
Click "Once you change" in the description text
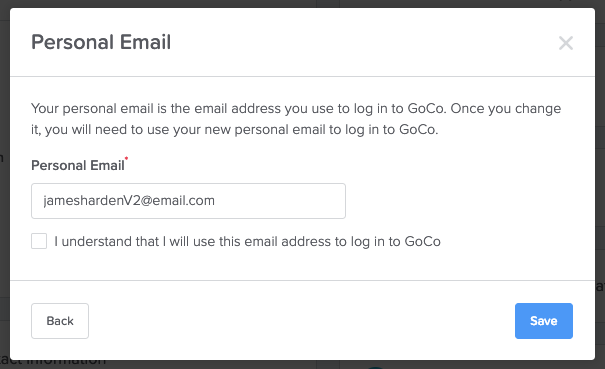(x=506, y=108)
